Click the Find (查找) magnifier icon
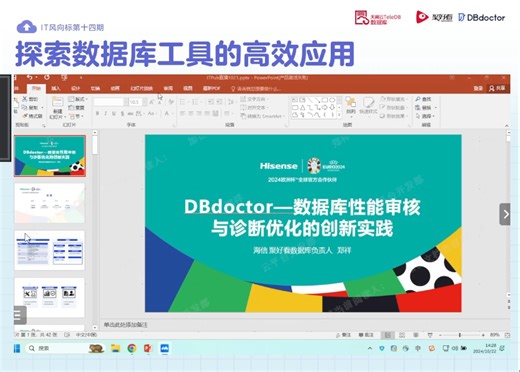Viewport: 520px width, 372px height. coord(418,99)
